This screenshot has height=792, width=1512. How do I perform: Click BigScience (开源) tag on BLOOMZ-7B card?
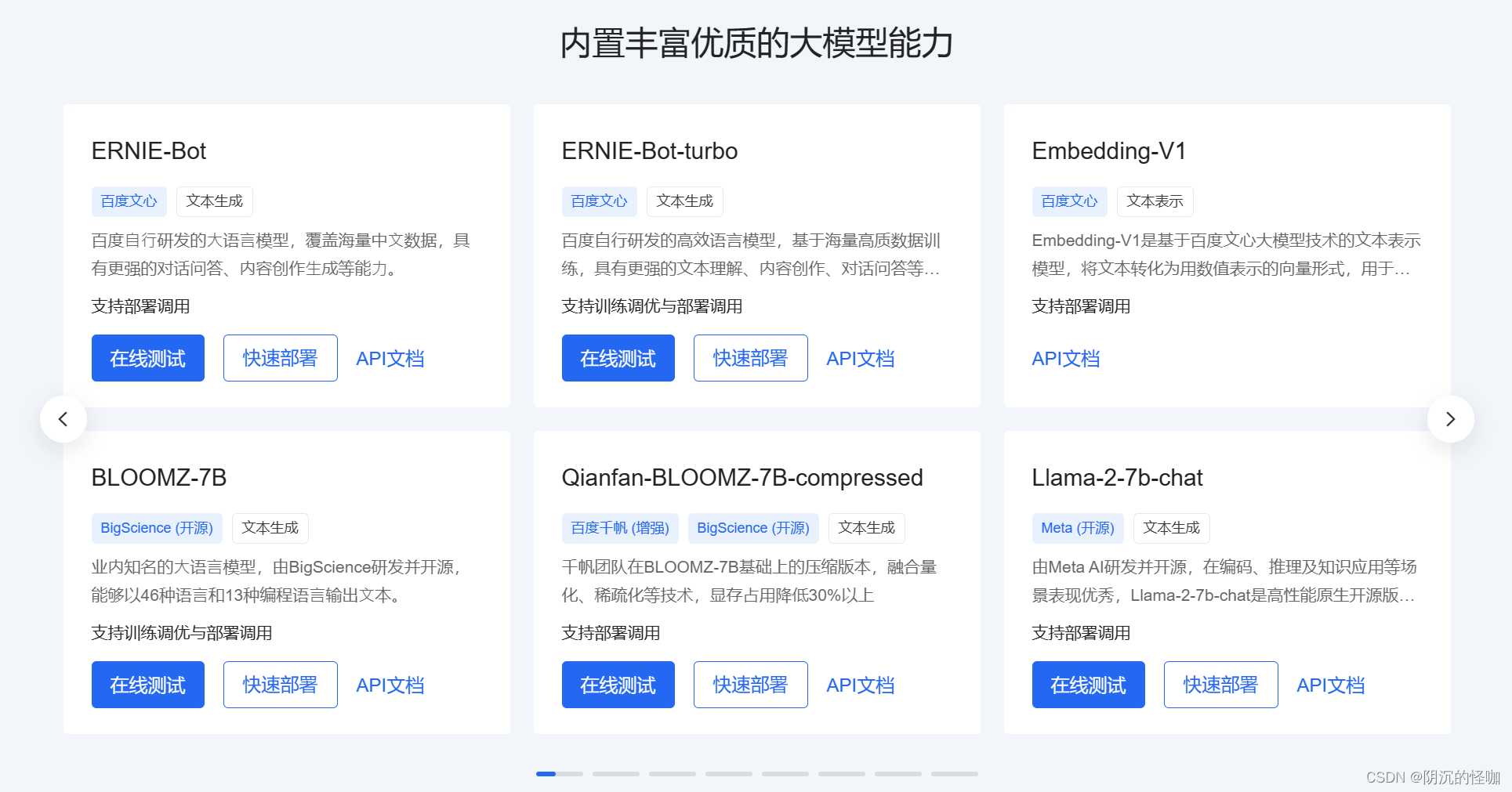coord(158,528)
